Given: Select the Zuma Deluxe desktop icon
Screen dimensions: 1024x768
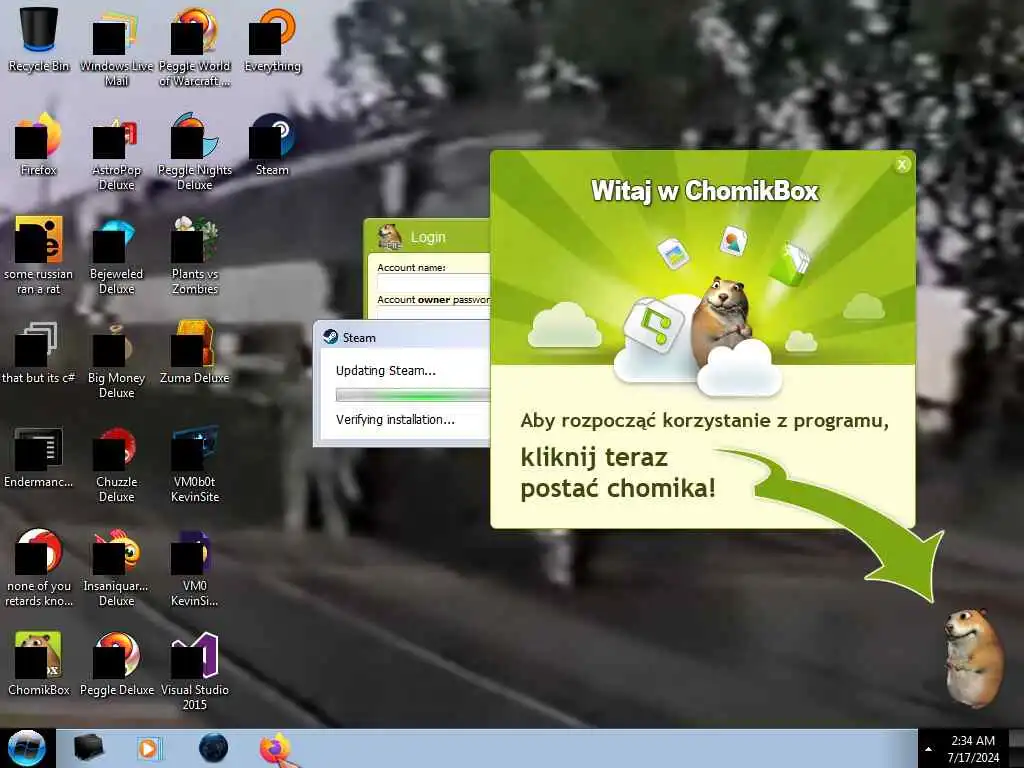Looking at the screenshot, I should tap(195, 353).
